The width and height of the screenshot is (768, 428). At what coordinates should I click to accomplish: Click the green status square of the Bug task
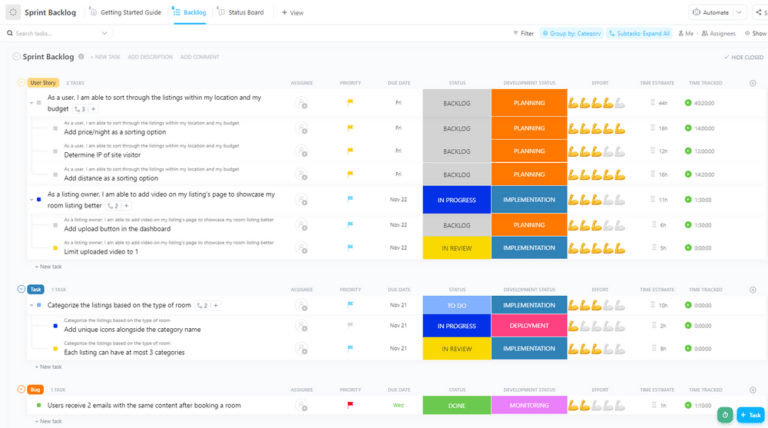(39, 405)
